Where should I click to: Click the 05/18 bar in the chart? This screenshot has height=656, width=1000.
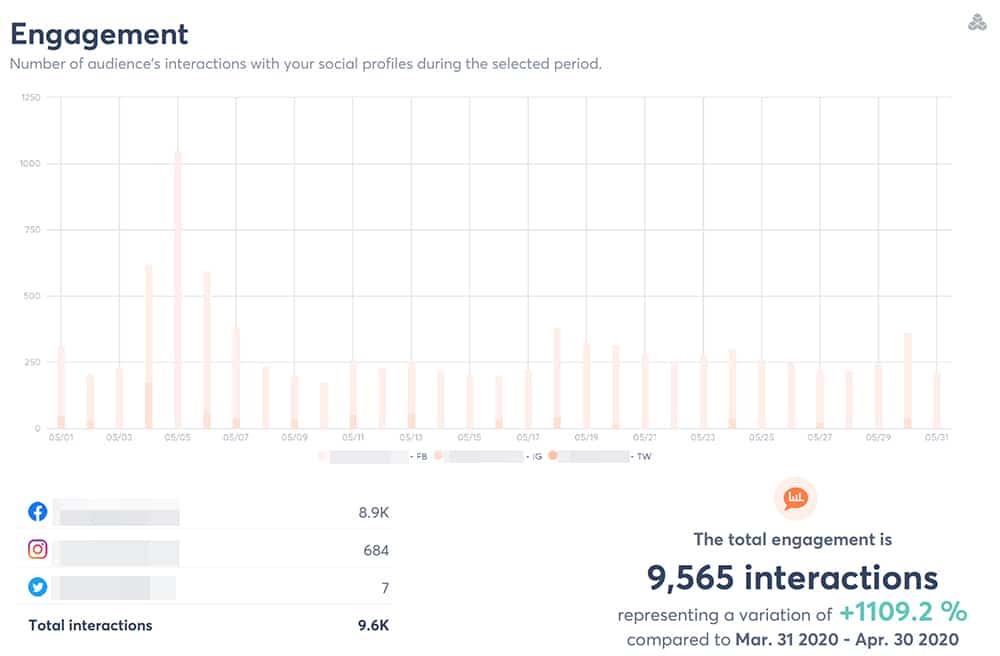tap(557, 378)
